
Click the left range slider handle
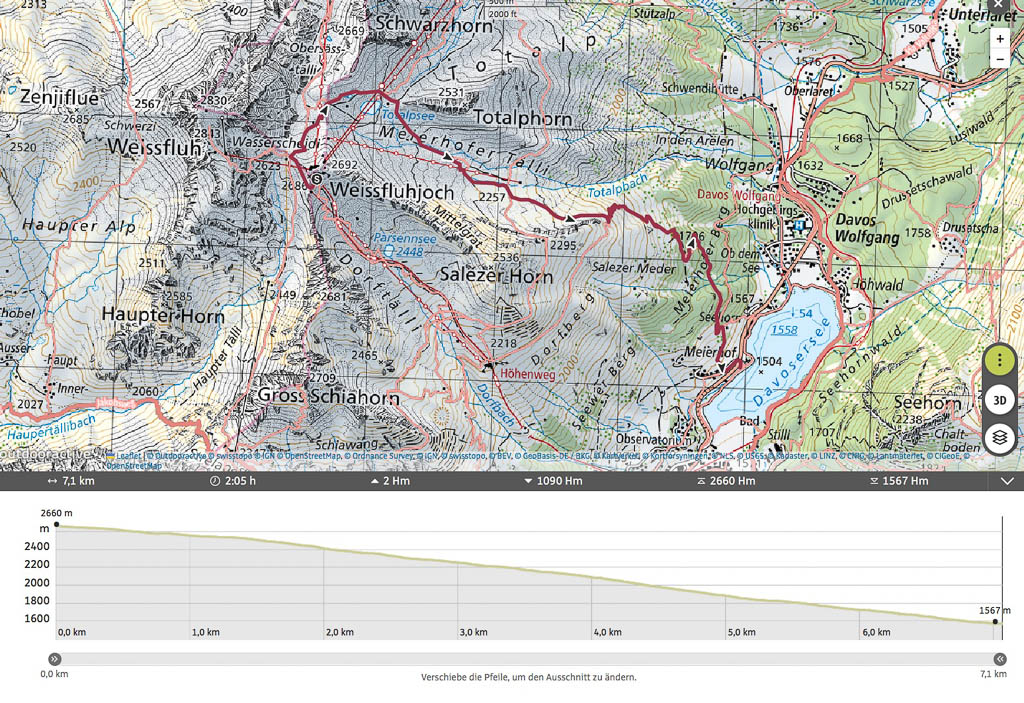point(55,659)
